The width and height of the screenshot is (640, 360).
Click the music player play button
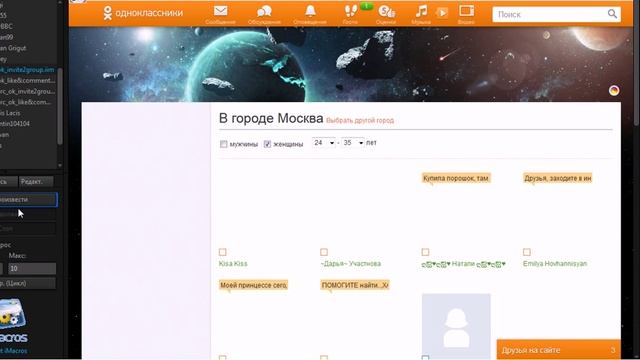tap(442, 13)
